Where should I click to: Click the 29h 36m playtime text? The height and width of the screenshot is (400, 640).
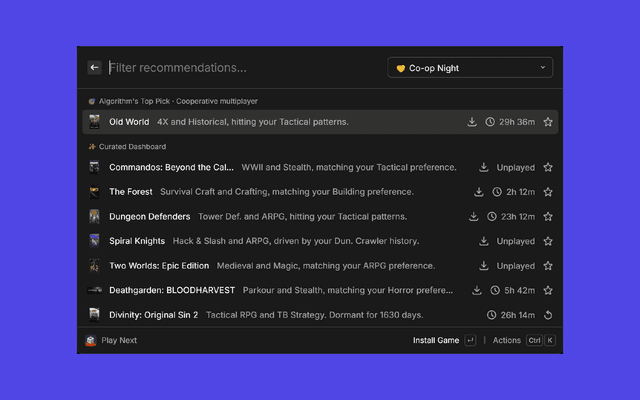[x=517, y=122]
